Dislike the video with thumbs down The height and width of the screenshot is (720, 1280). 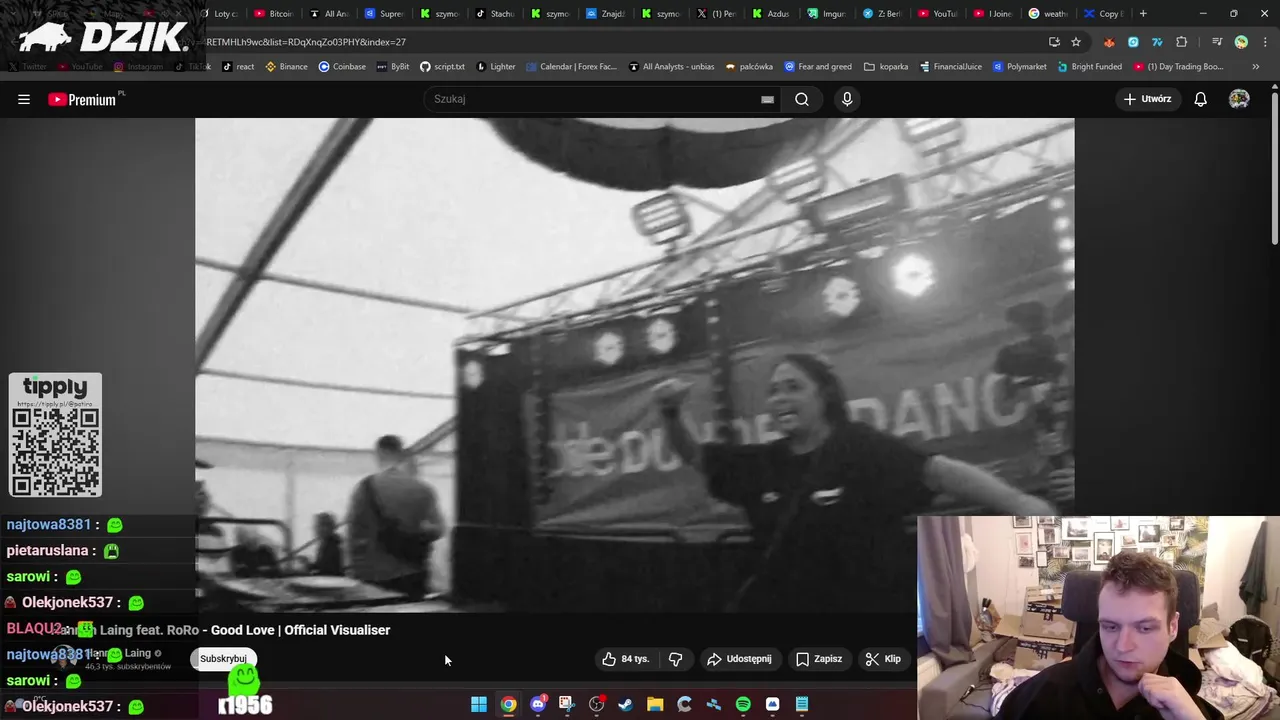(x=676, y=659)
